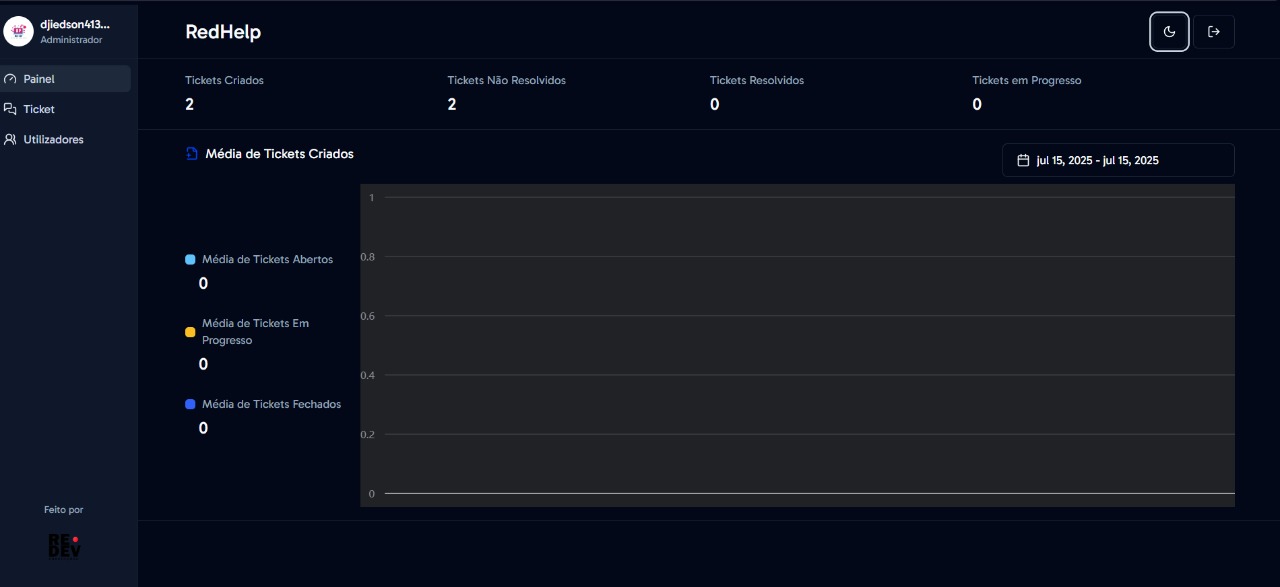
Task: Open the Ticket chat icon in sidebar
Action: tap(11, 109)
